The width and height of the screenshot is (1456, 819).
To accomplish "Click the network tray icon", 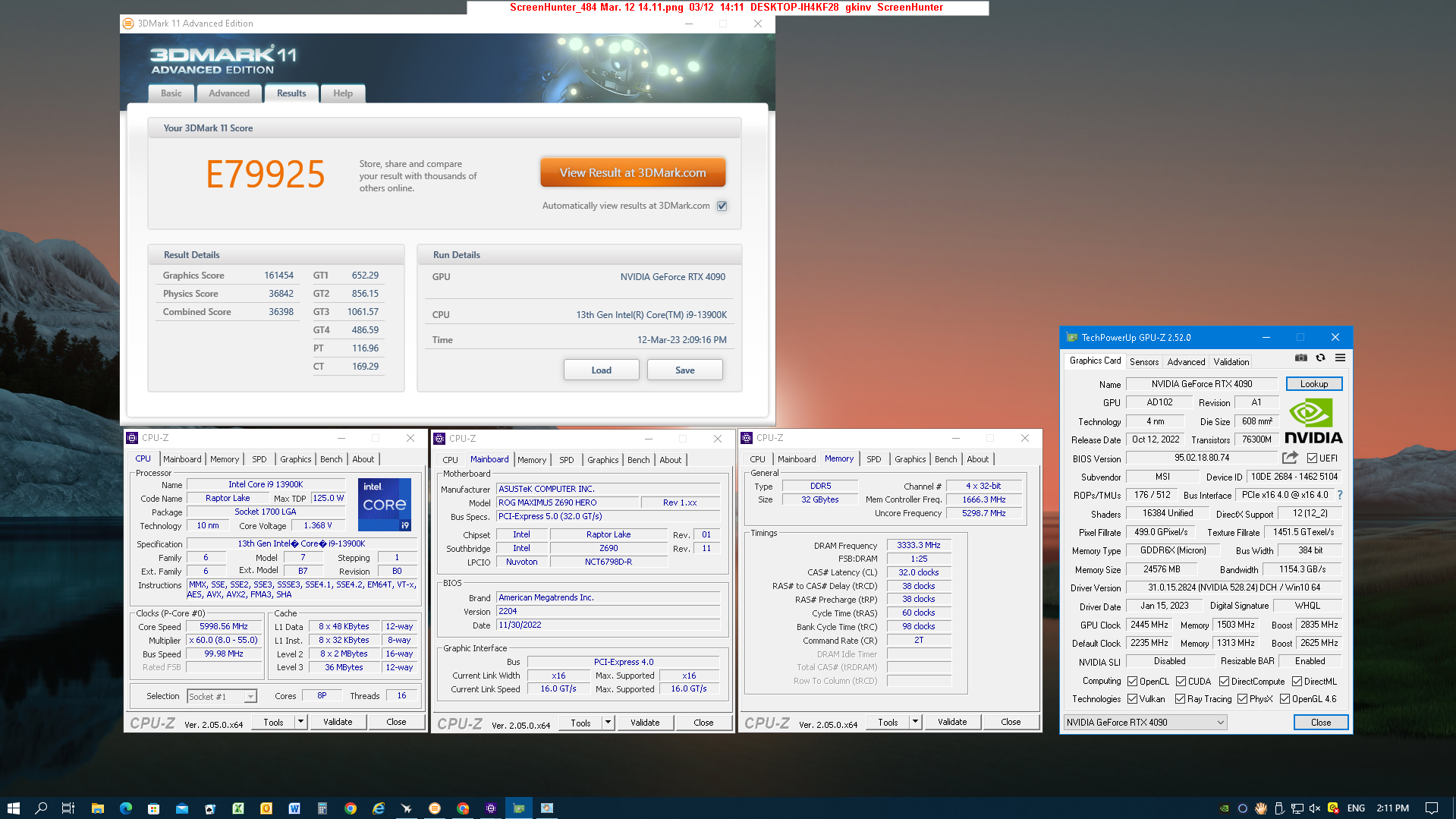I will [x=1297, y=808].
